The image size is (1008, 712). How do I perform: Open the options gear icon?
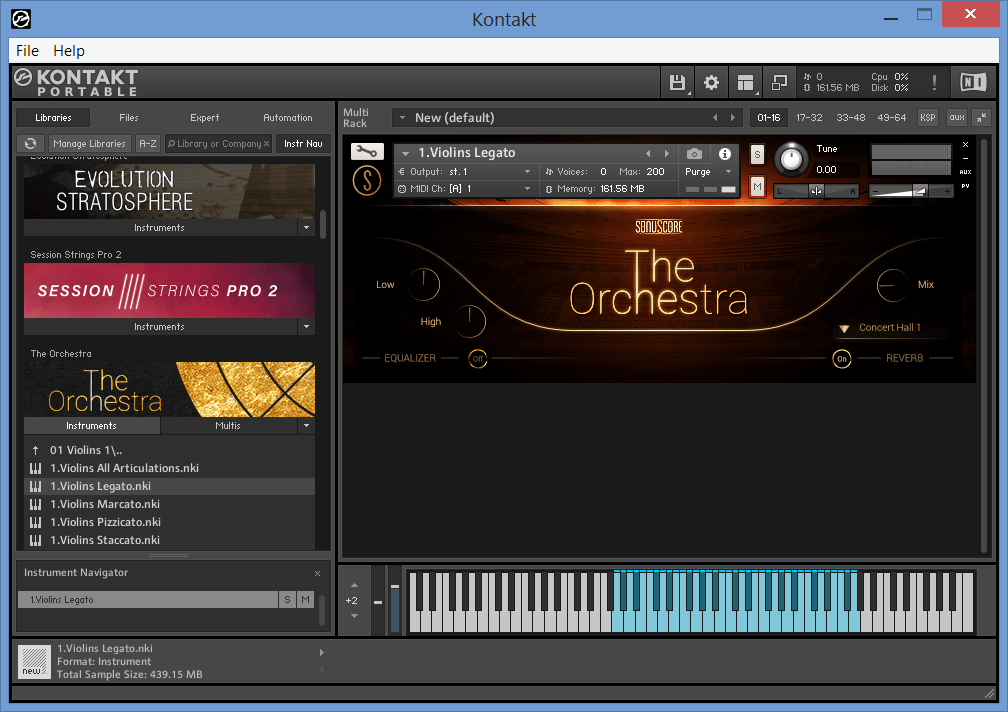(711, 82)
